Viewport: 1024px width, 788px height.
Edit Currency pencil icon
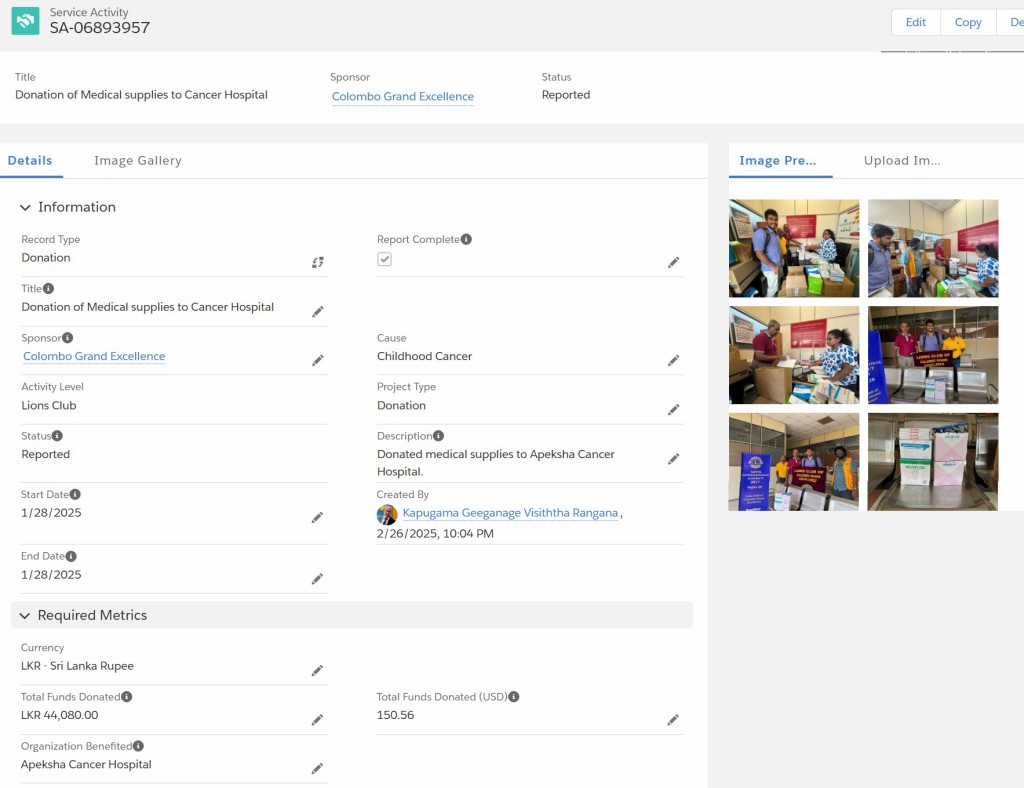[317, 670]
